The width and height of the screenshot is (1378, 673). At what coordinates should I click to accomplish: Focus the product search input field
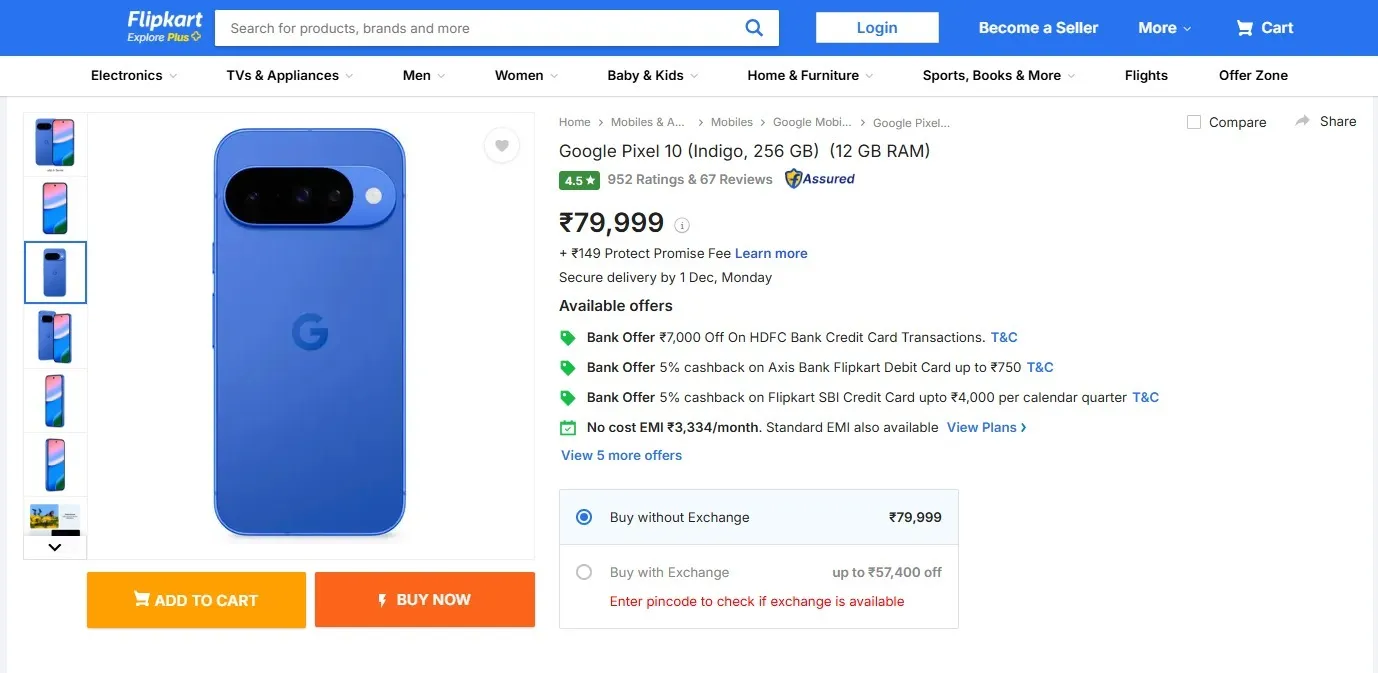[480, 28]
